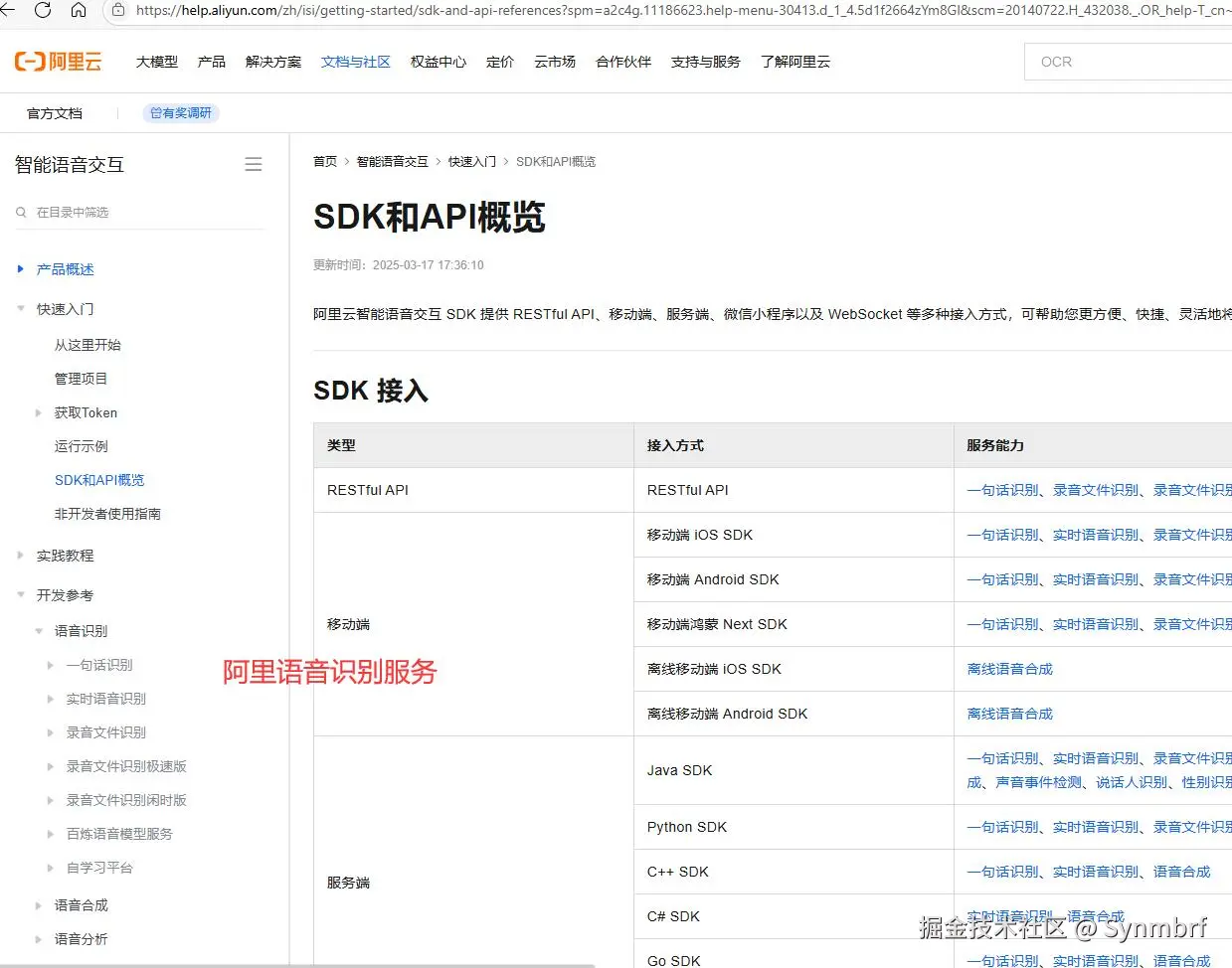Open the 了解阿里云 menu
Image resolution: width=1232 pixels, height=968 pixels.
click(795, 62)
